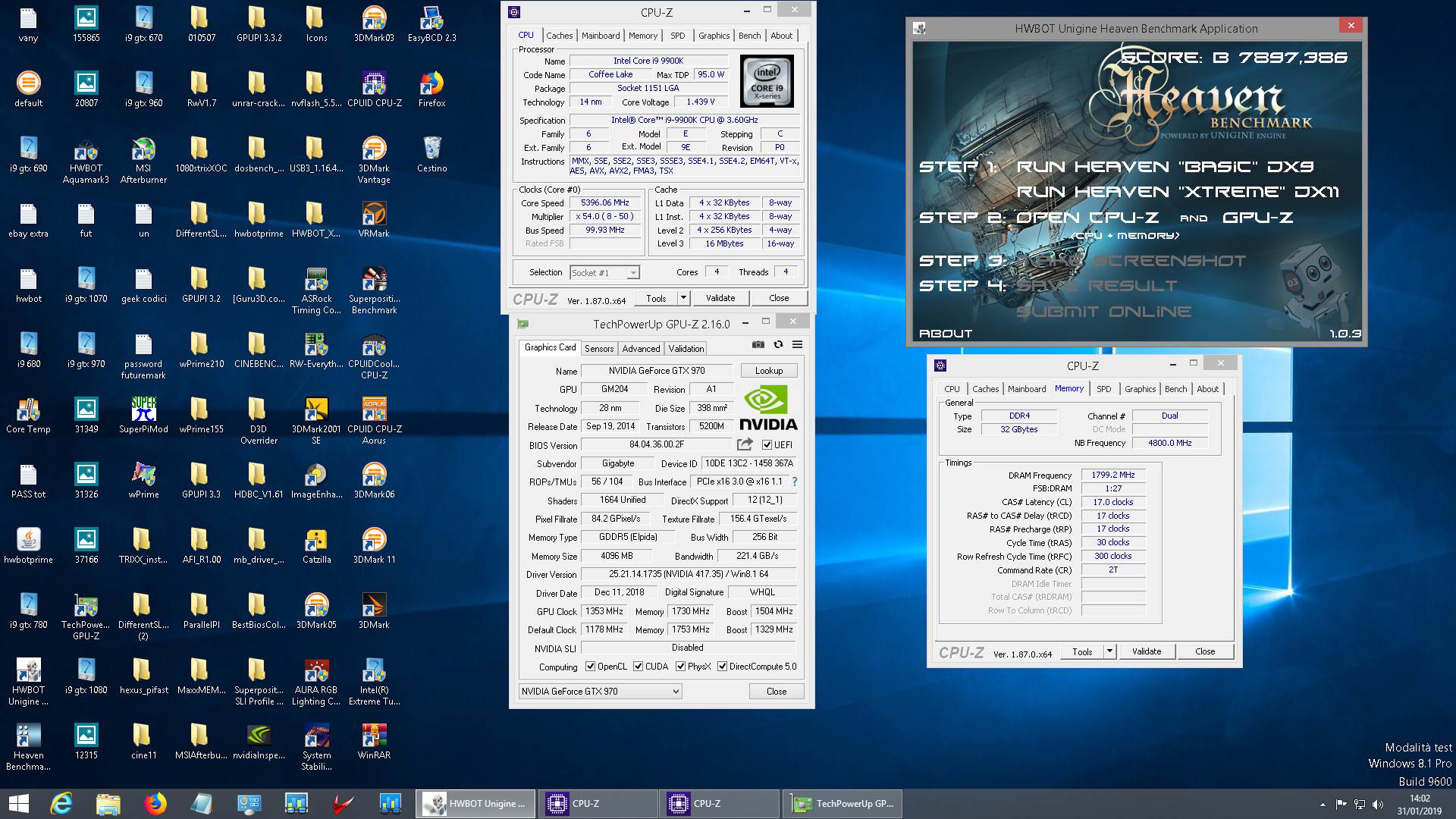Open the SuperPiMod desktop icon
The width and height of the screenshot is (1456, 819).
click(x=143, y=416)
